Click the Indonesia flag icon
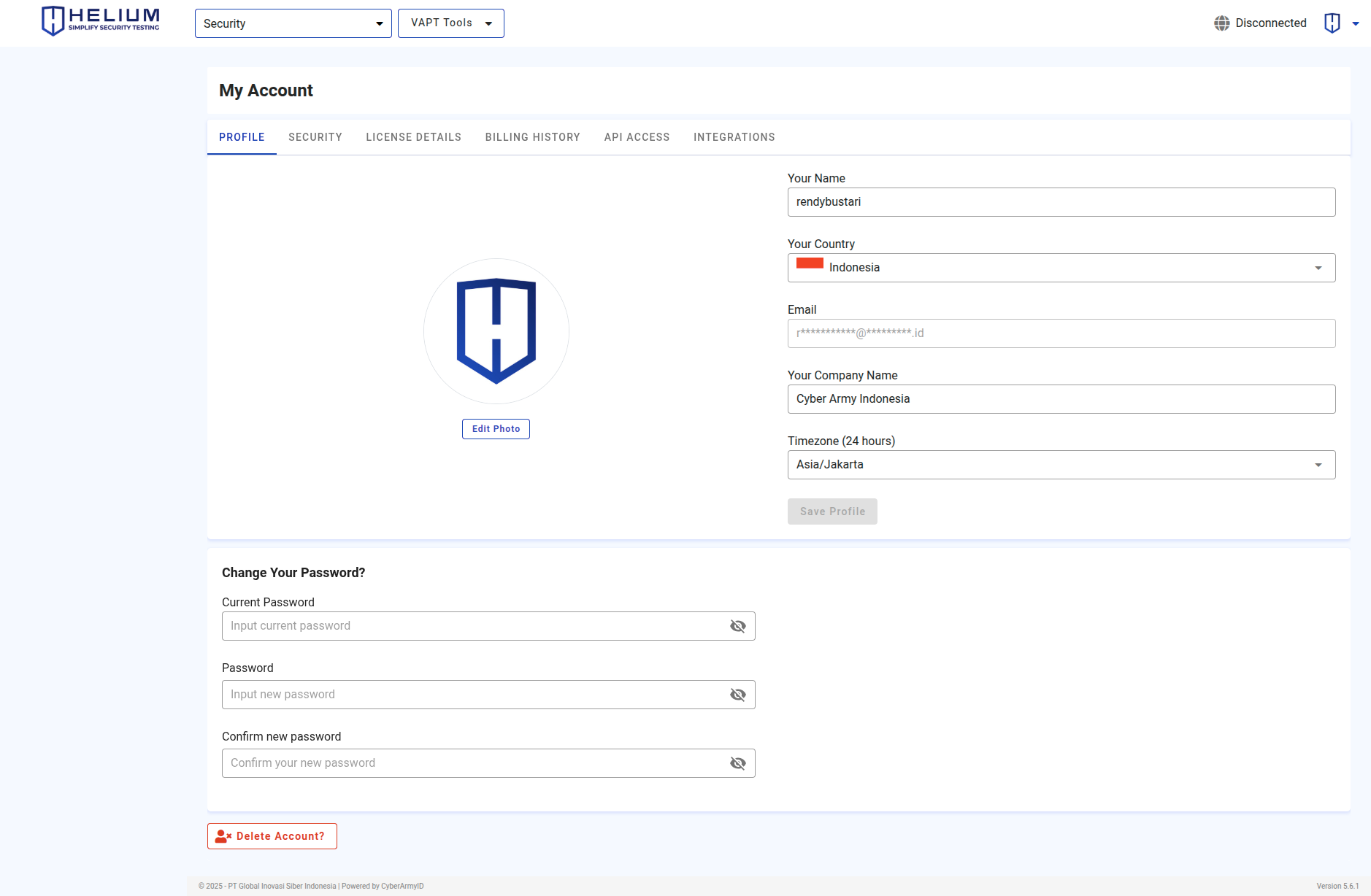1371x896 pixels. (810, 264)
